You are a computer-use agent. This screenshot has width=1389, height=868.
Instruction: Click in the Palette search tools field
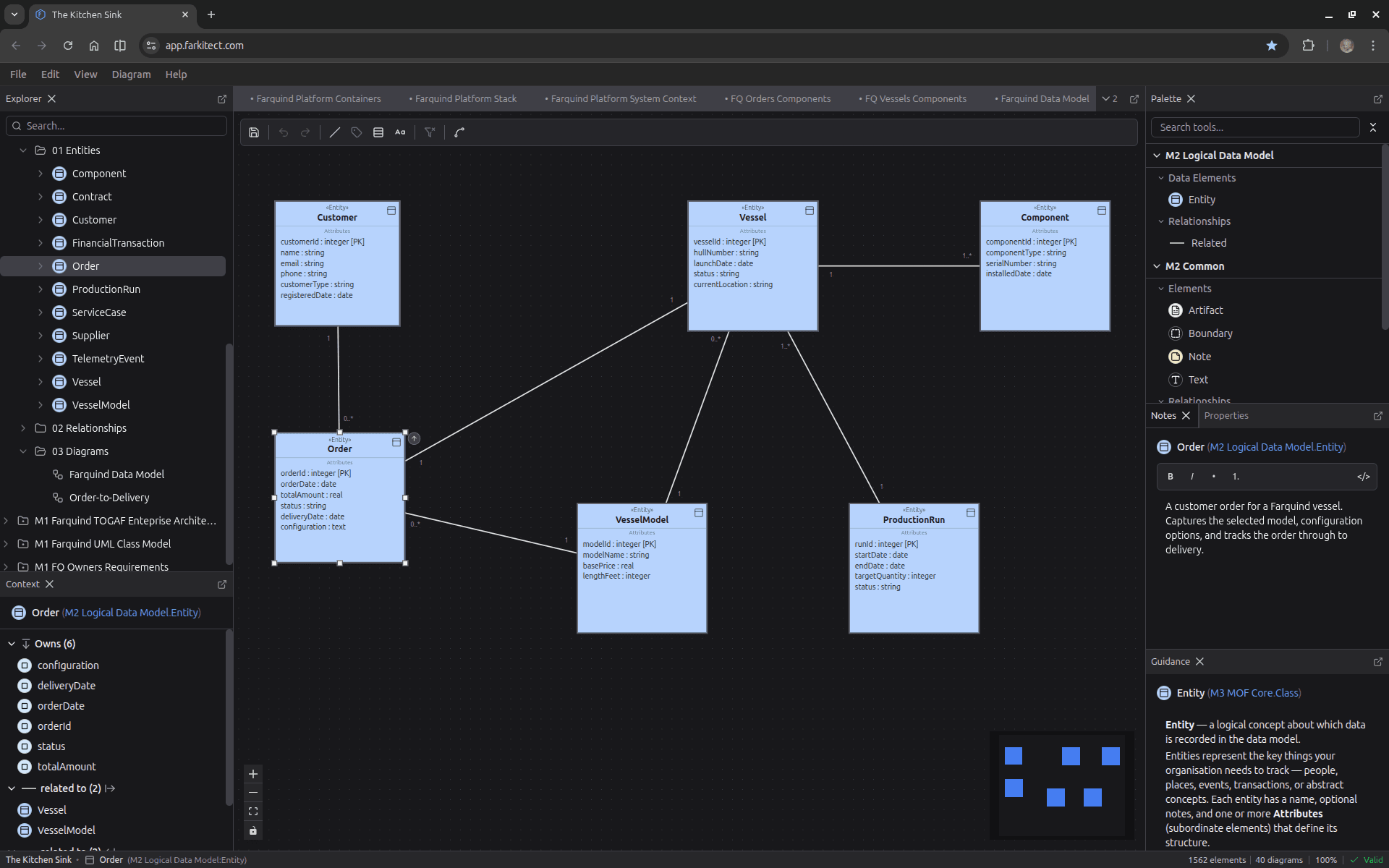coord(1255,127)
